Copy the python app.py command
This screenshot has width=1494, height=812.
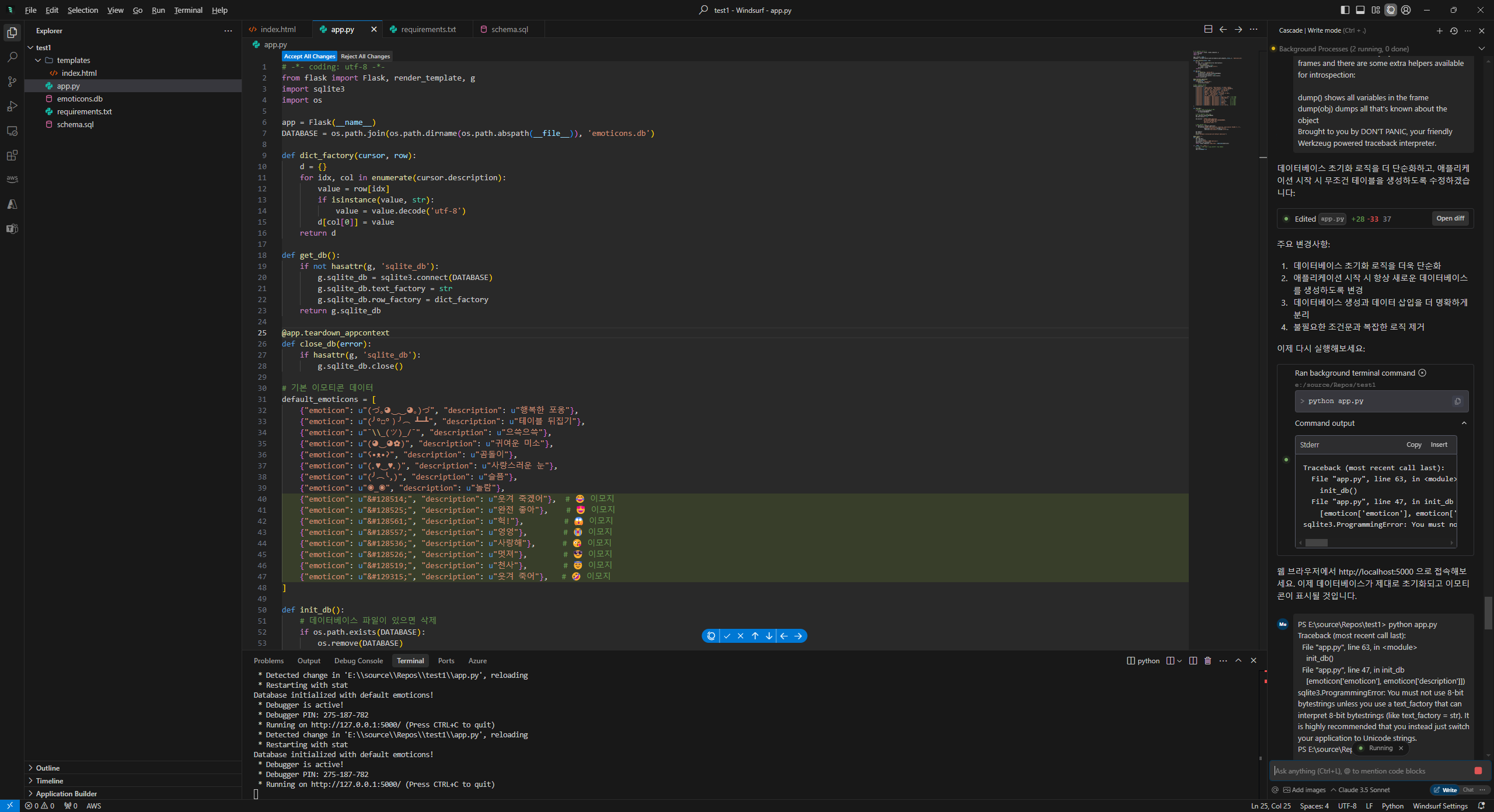tap(1457, 401)
